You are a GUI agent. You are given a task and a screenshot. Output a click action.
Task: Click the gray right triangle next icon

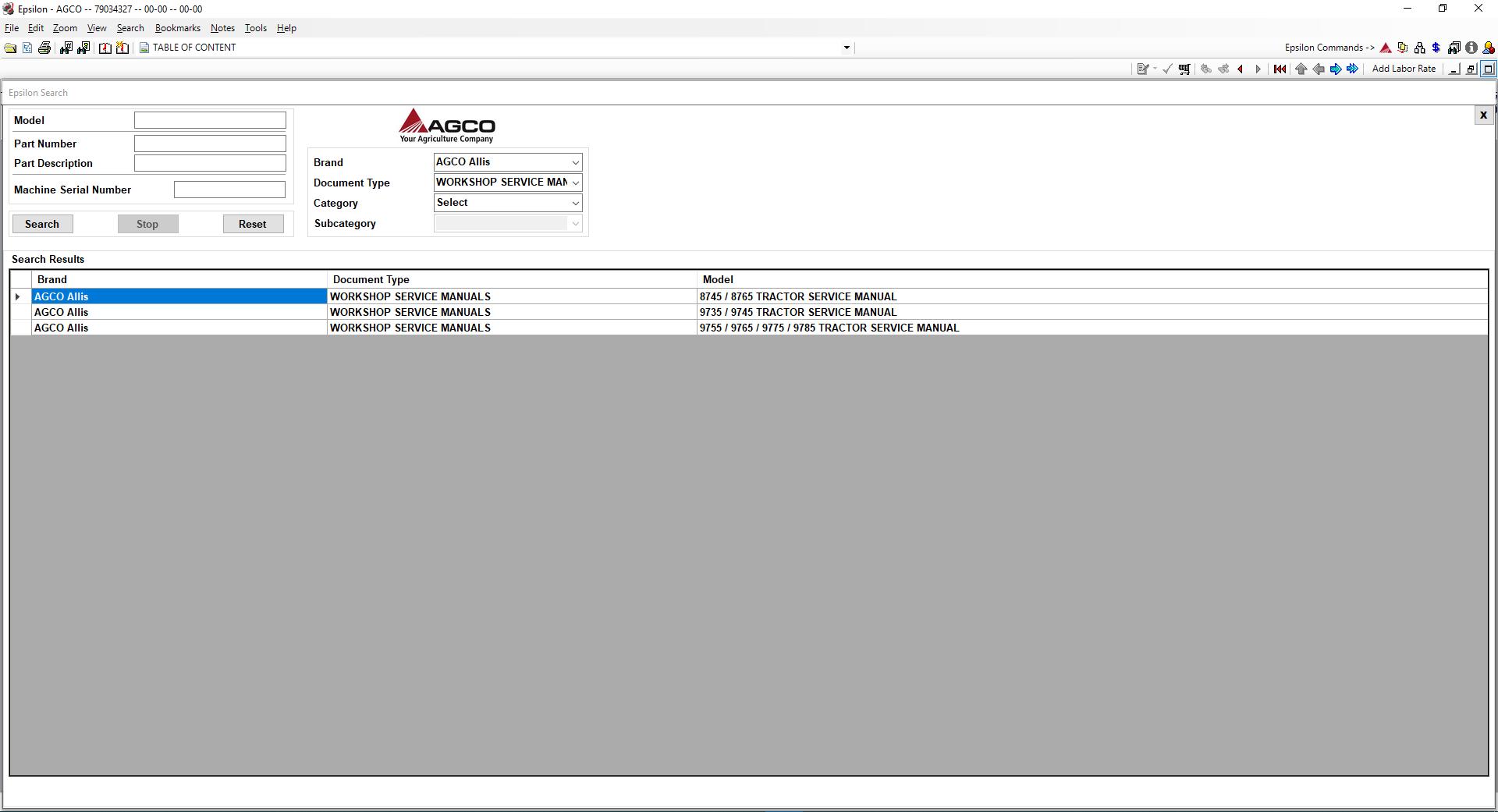tap(1258, 69)
